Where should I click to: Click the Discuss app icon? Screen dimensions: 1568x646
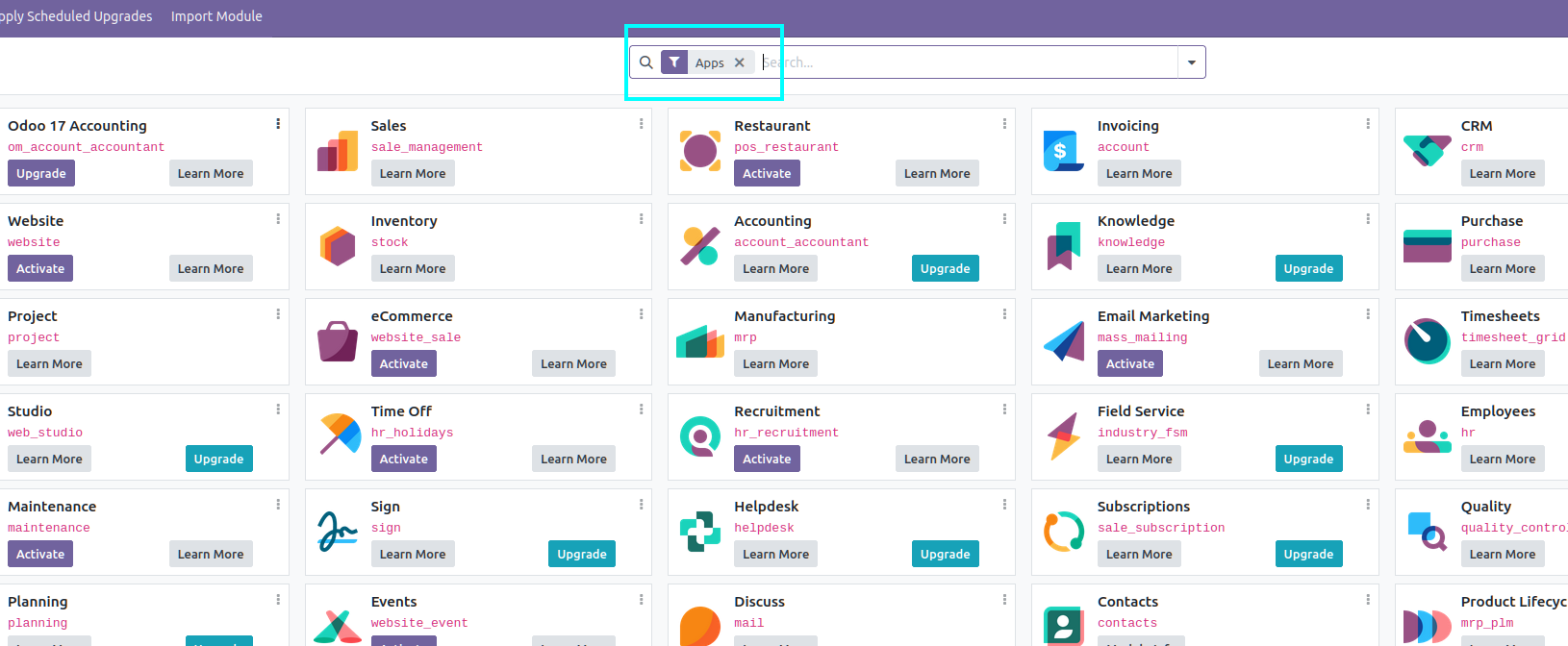(x=700, y=626)
